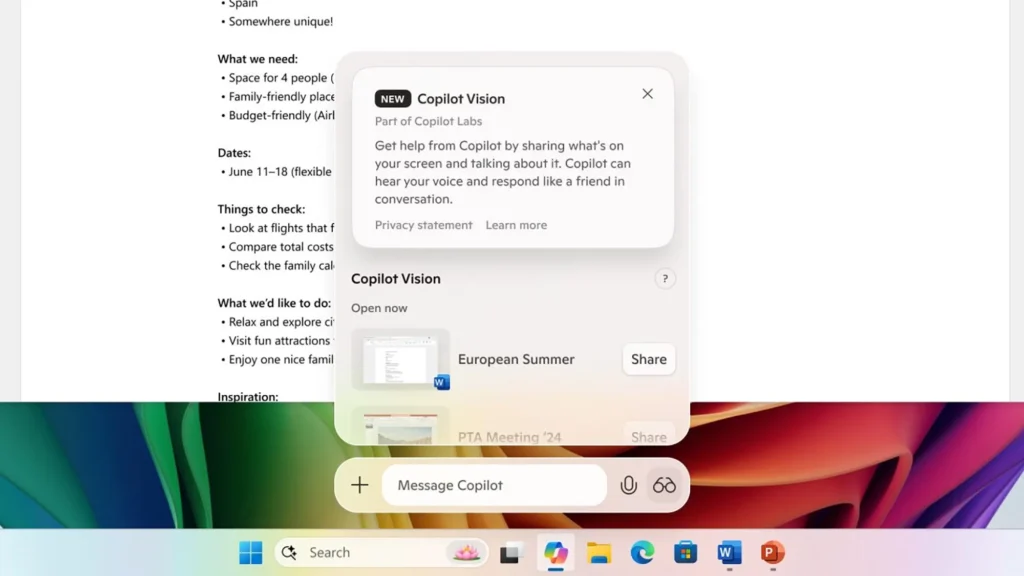Launch Microsoft Word from the taskbar
The width and height of the screenshot is (1024, 576).
(x=728, y=552)
